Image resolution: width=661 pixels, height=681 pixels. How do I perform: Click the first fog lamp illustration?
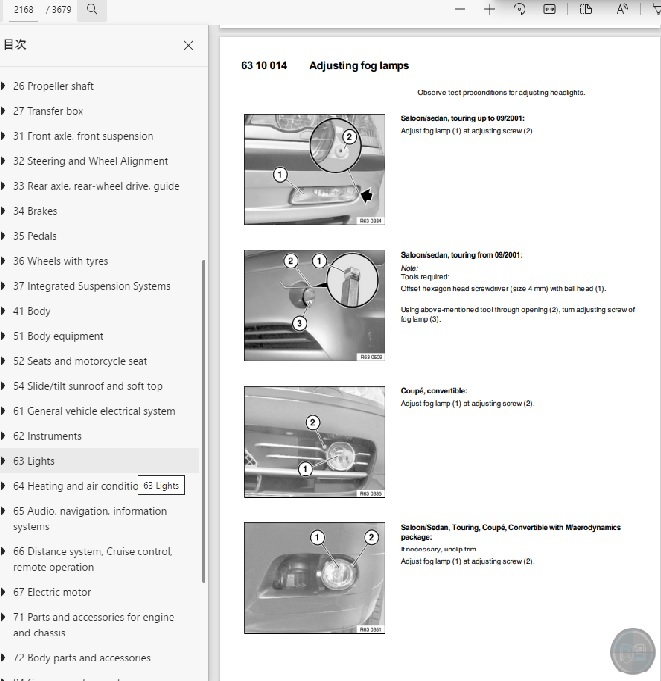point(314,169)
